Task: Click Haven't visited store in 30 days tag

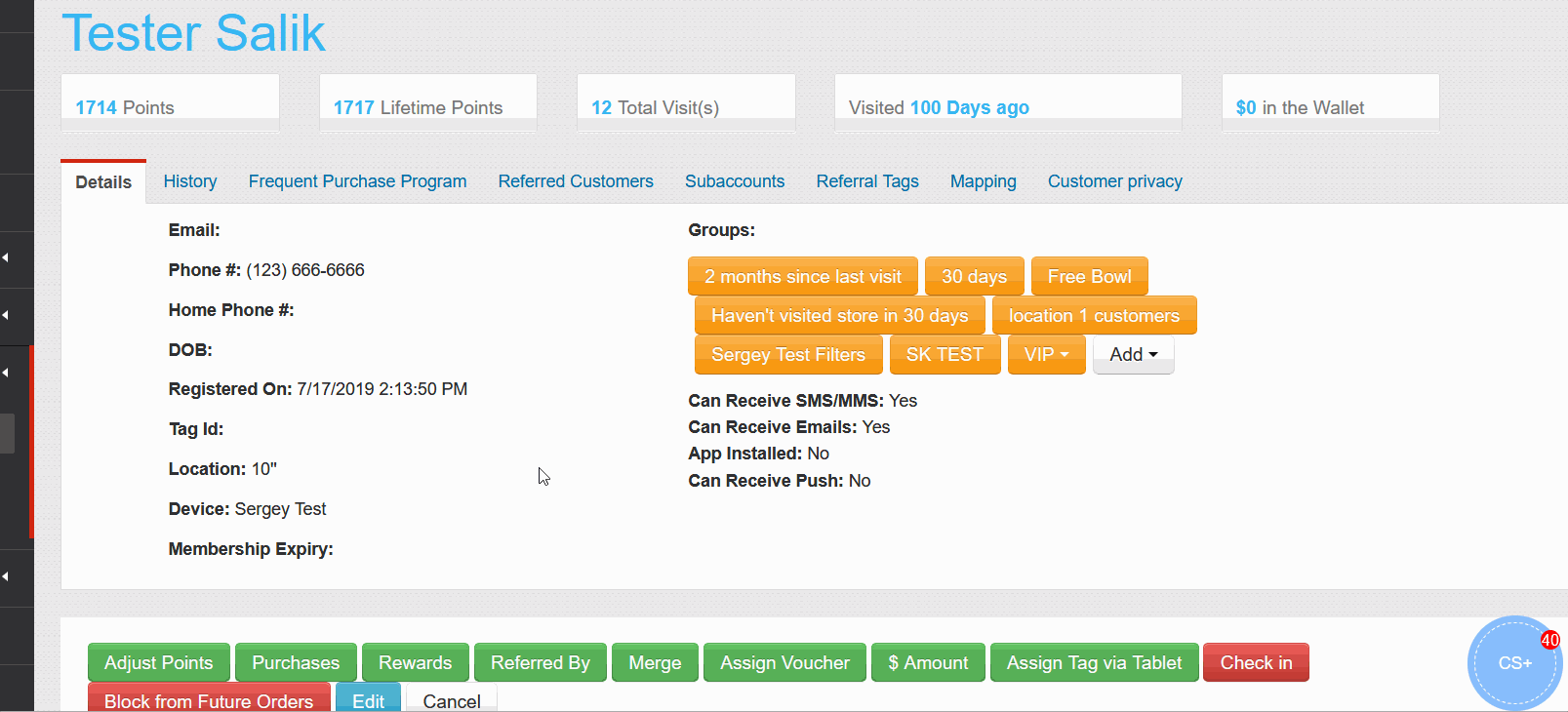Action: click(x=840, y=316)
